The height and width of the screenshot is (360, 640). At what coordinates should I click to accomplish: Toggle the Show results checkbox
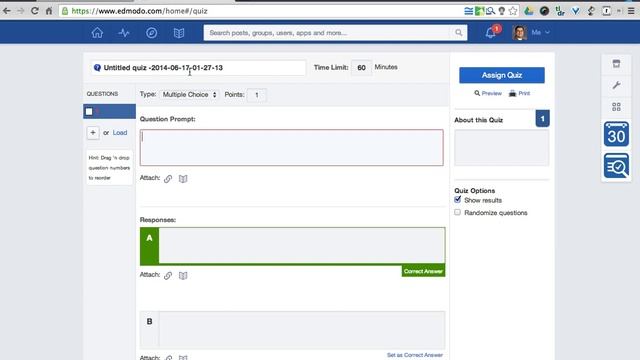pyautogui.click(x=458, y=200)
